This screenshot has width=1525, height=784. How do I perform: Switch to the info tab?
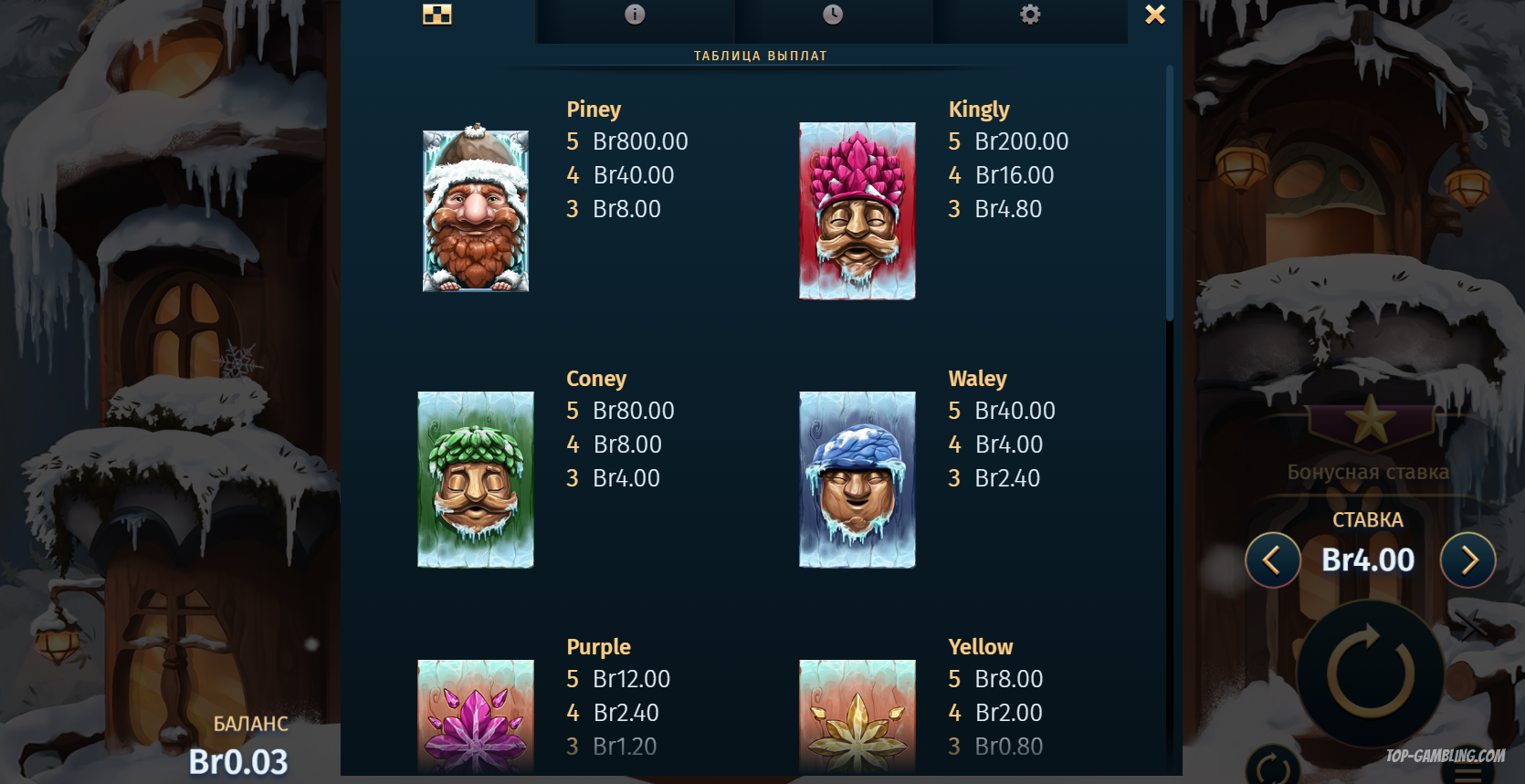coord(635,15)
